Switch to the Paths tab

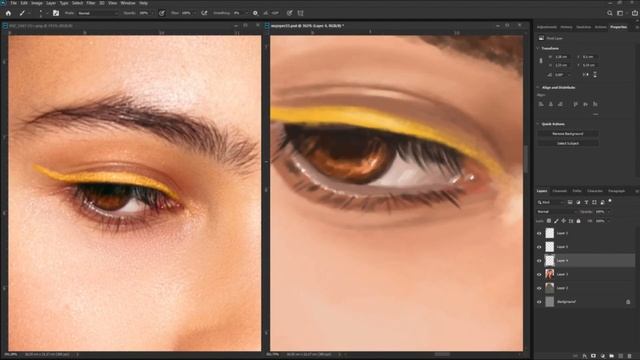pyautogui.click(x=577, y=191)
